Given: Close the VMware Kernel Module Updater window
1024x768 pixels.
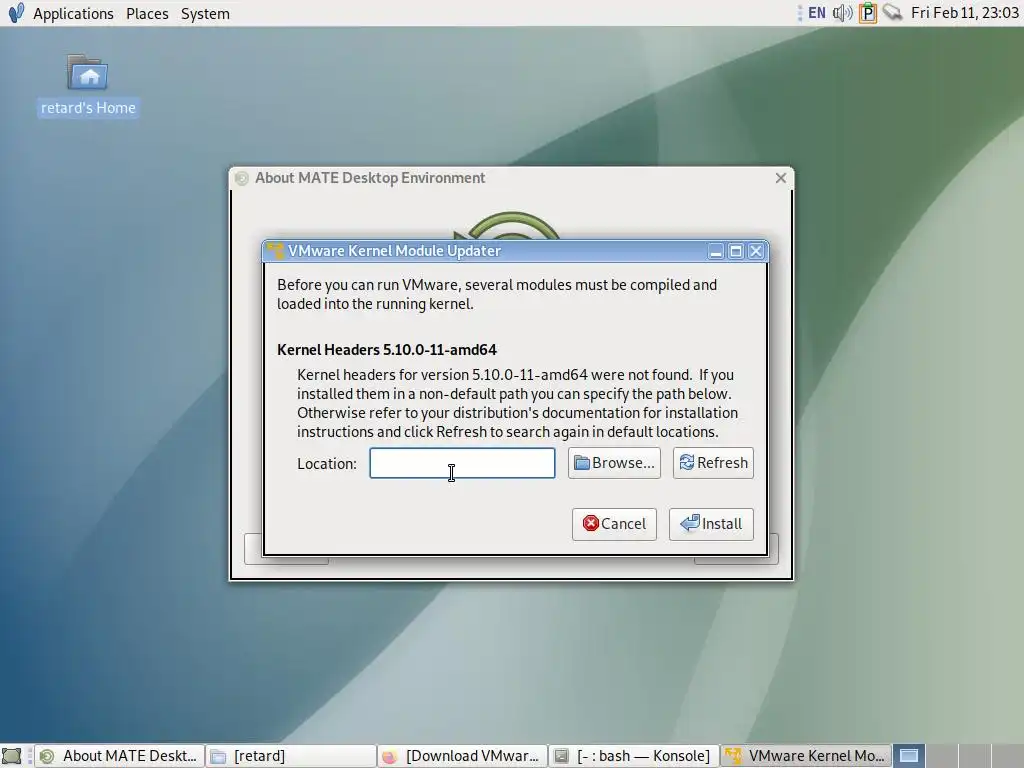Looking at the screenshot, I should point(756,251).
